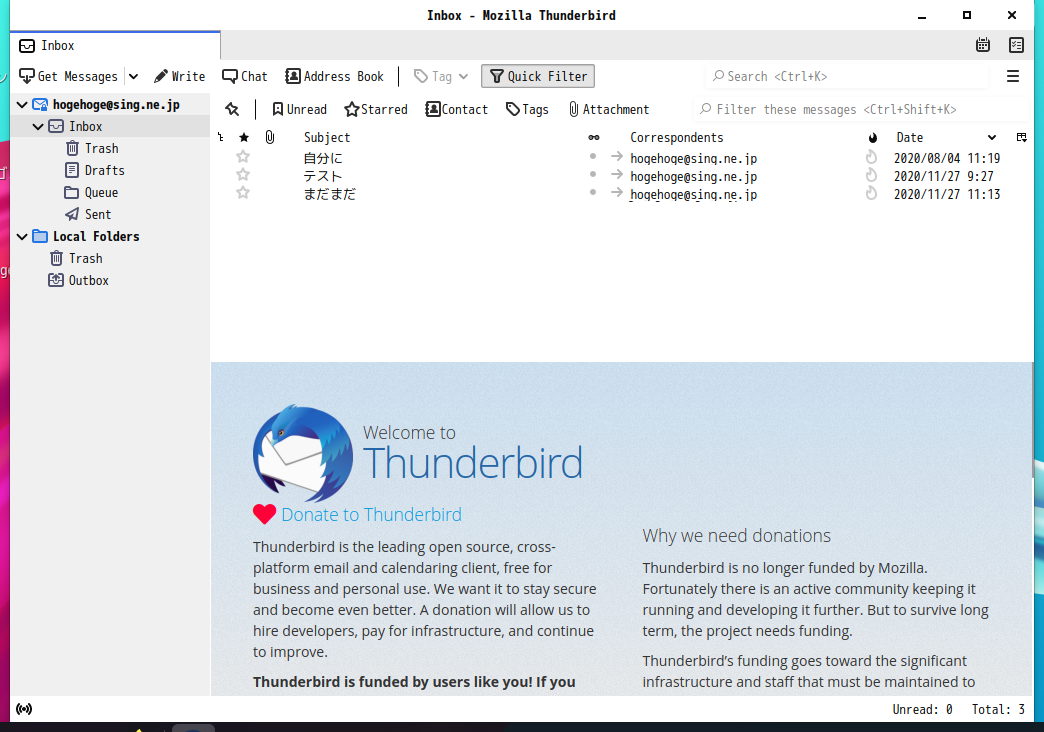Open the Queue folder

pyautogui.click(x=101, y=192)
